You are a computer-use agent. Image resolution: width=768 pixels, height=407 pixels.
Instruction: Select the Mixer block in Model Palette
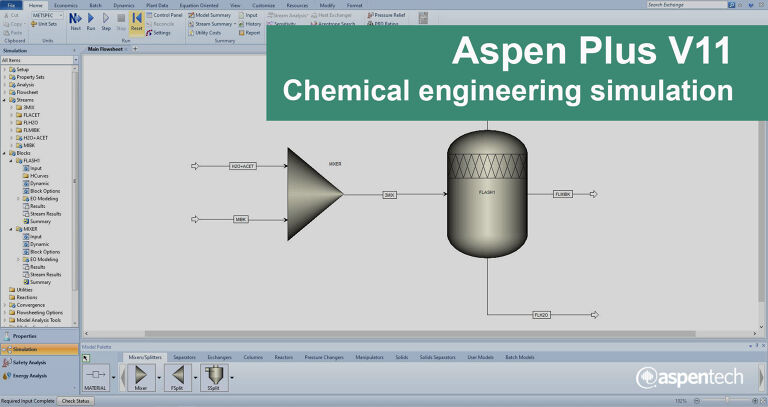point(141,378)
